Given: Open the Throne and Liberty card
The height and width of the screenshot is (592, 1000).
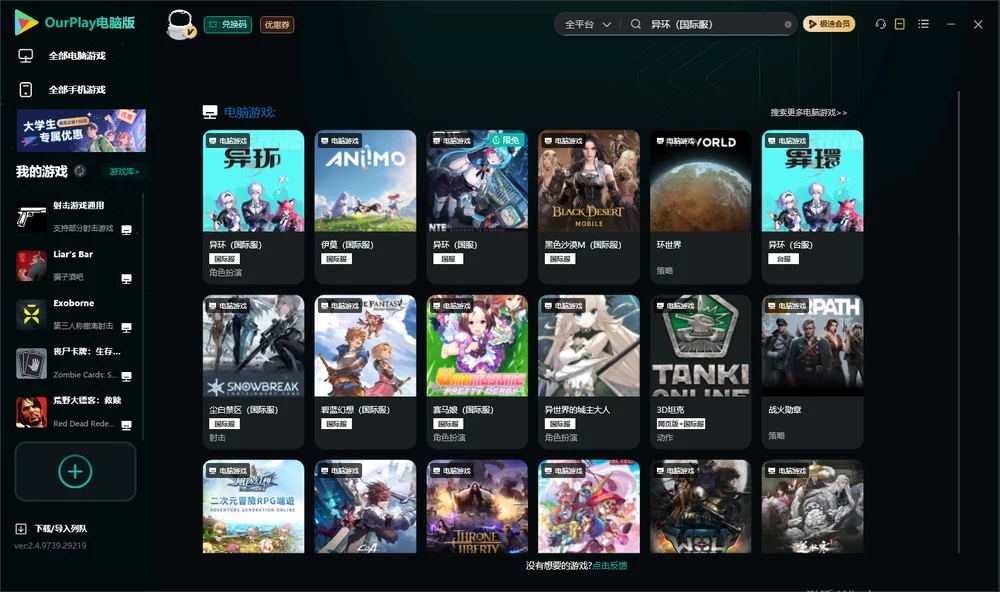Looking at the screenshot, I should (477, 507).
